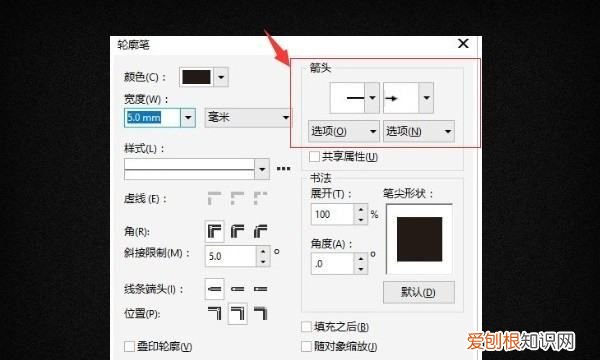Select round corner 角 option
The width and height of the screenshot is (600, 360).
(x=237, y=231)
